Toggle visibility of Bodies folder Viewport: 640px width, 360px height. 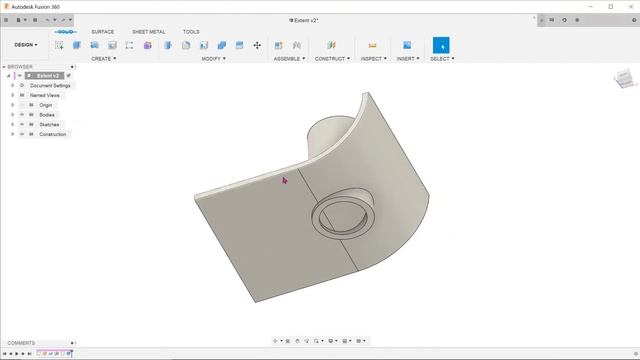pyautogui.click(x=22, y=115)
